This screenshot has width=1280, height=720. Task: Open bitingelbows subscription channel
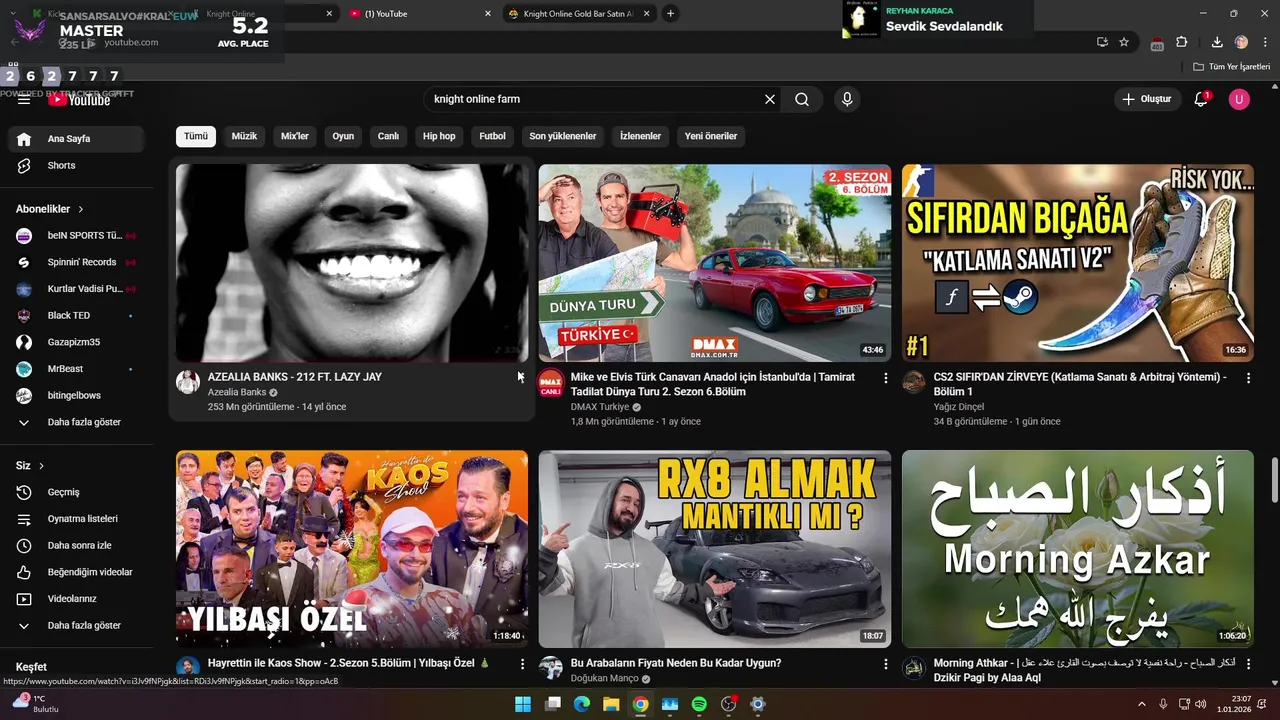tap(76, 395)
